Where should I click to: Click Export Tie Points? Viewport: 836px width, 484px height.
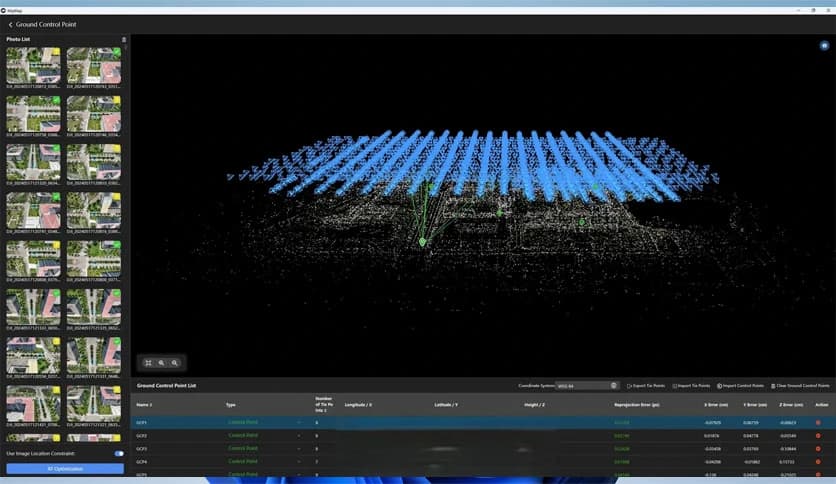(647, 385)
